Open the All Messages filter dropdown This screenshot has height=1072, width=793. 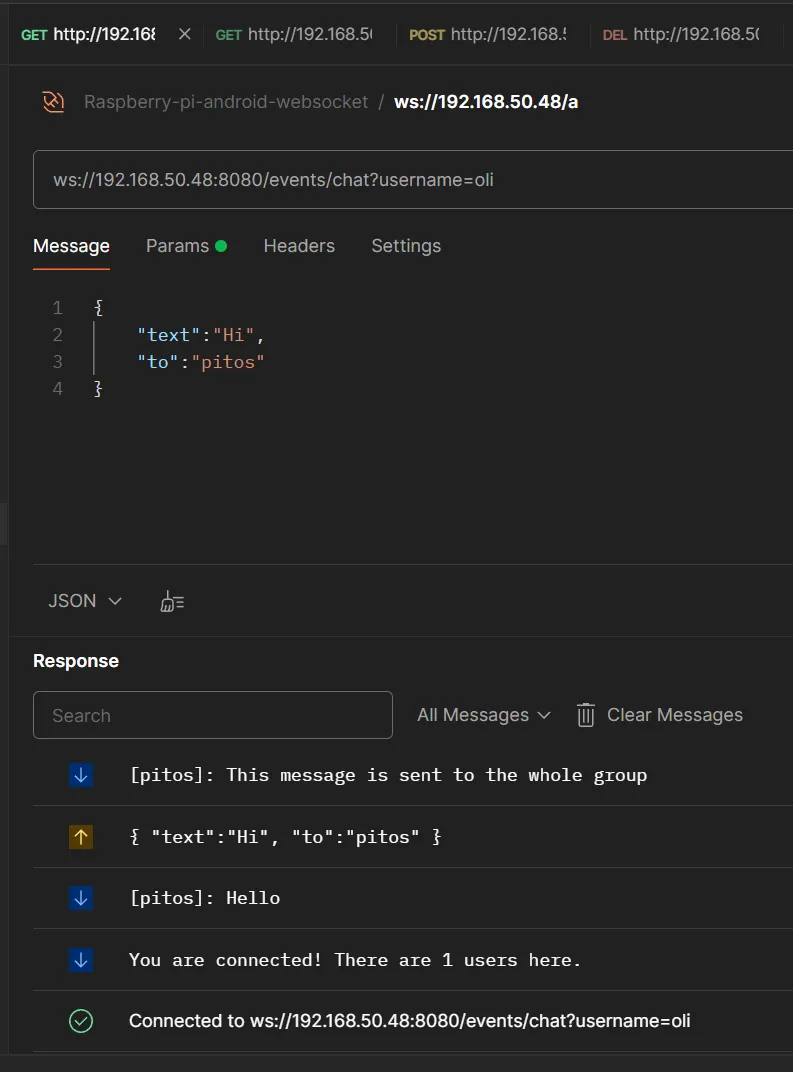(484, 715)
